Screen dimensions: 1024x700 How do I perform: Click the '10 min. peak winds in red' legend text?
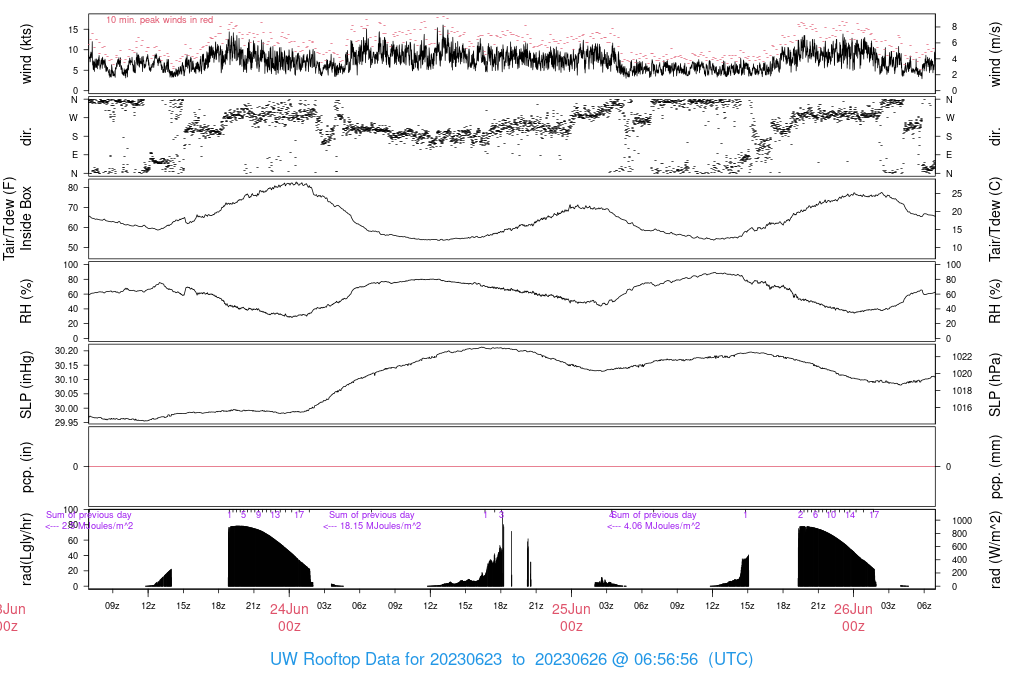point(159,20)
